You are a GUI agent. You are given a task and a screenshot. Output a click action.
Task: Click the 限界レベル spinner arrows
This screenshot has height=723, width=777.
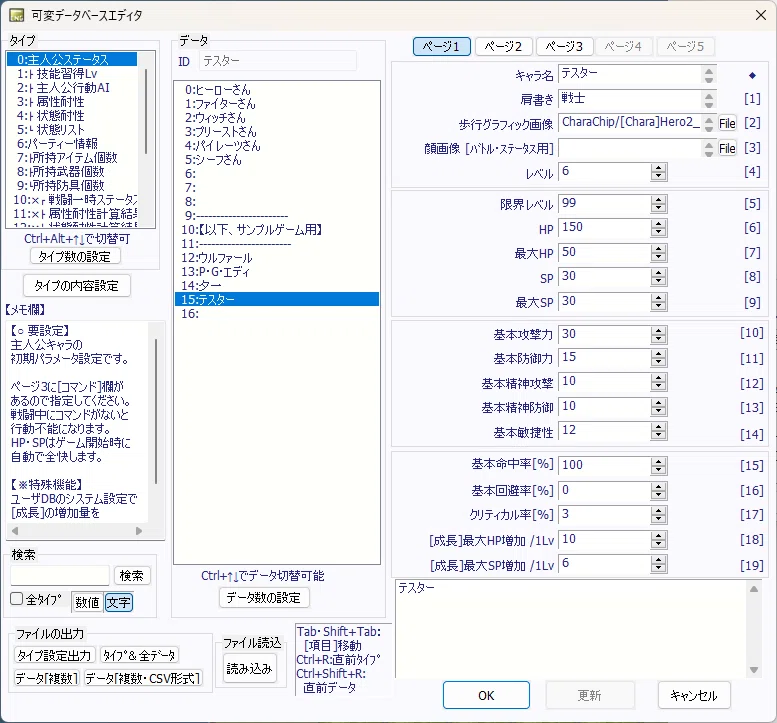pyautogui.click(x=659, y=204)
